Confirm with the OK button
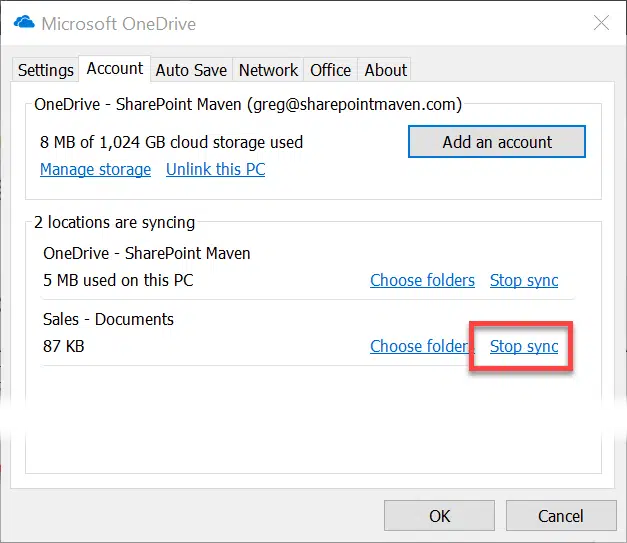Screen dimensions: 627x543 (439, 516)
